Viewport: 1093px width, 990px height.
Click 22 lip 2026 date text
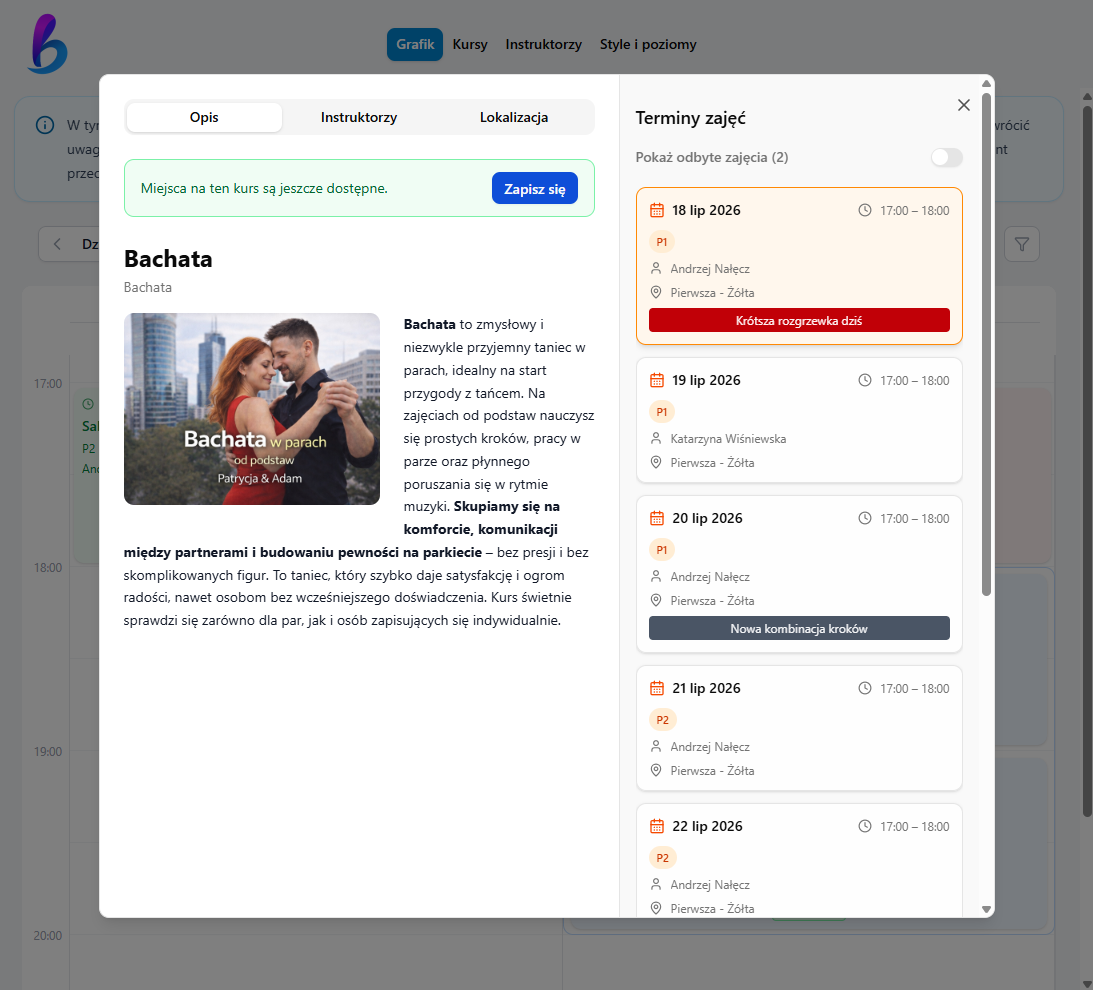tap(708, 827)
